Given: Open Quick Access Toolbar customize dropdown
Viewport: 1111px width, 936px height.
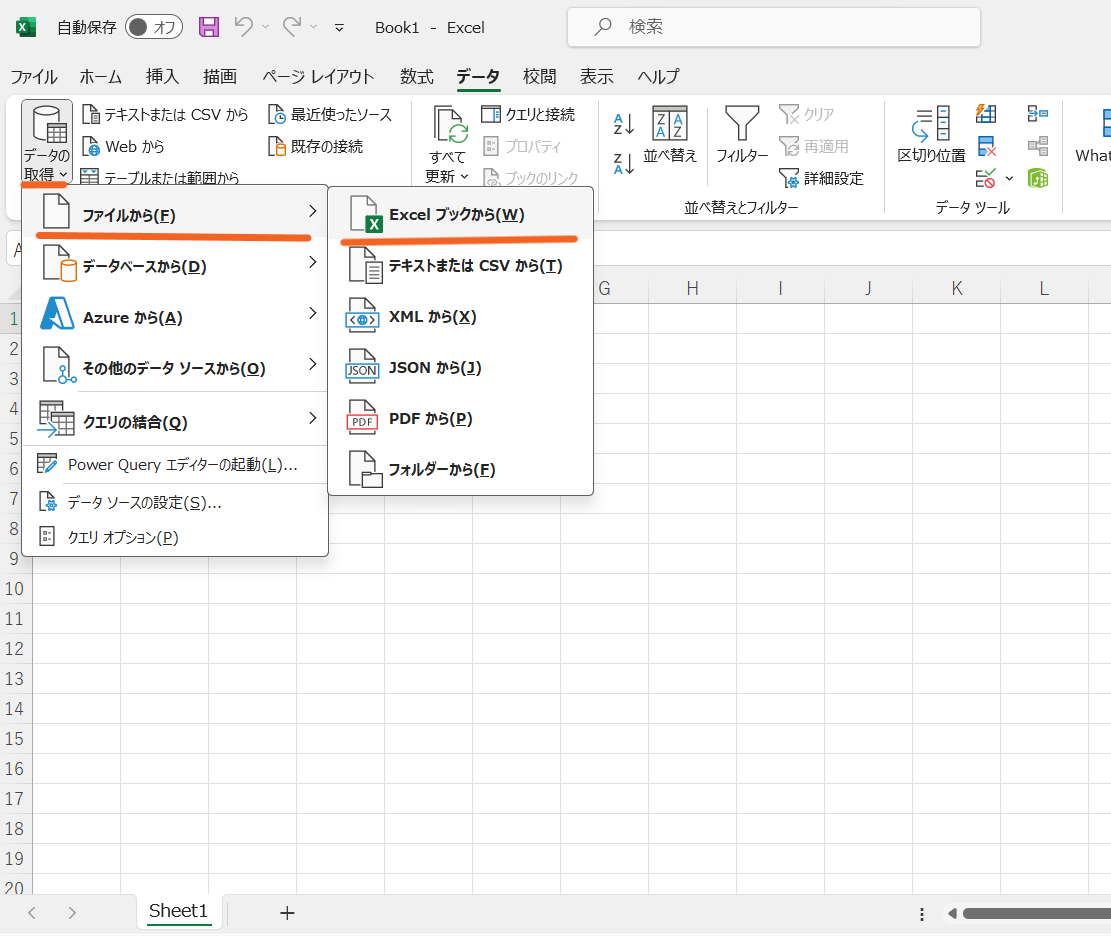Looking at the screenshot, I should tap(339, 28).
